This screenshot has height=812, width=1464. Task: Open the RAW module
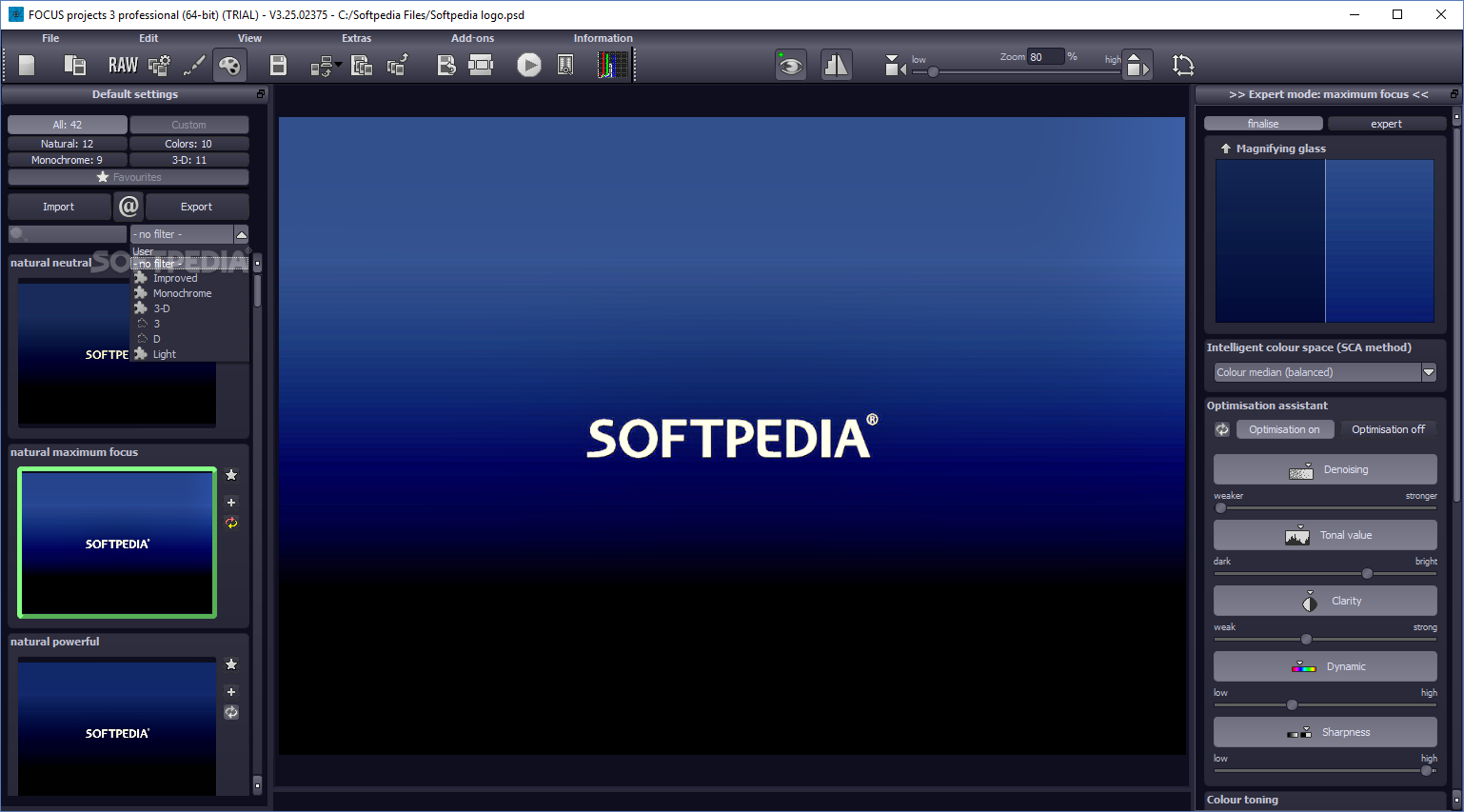123,65
